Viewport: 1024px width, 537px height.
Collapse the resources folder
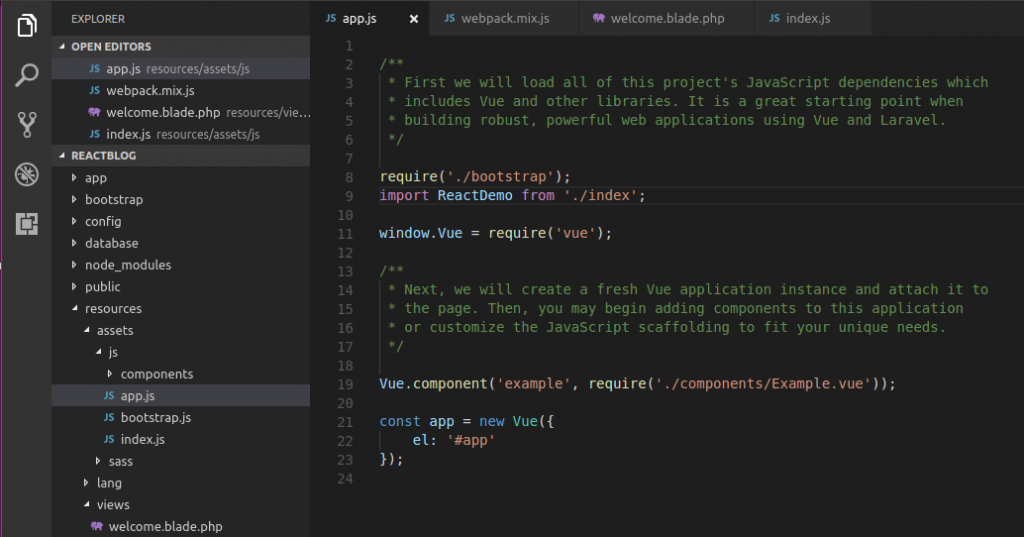point(76,309)
